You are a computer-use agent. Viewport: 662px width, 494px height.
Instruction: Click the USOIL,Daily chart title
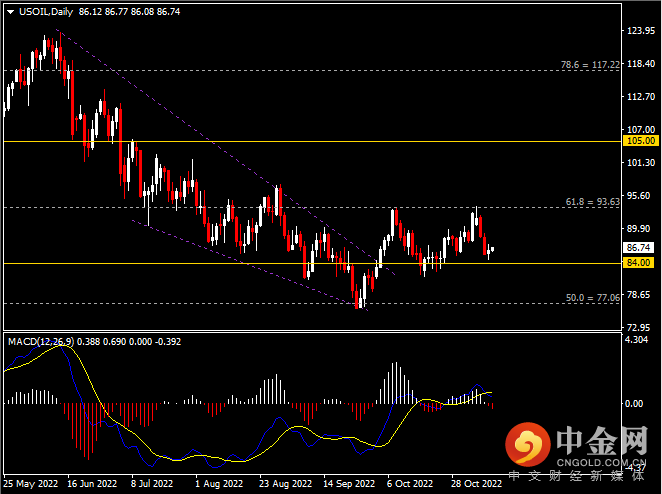coord(46,12)
